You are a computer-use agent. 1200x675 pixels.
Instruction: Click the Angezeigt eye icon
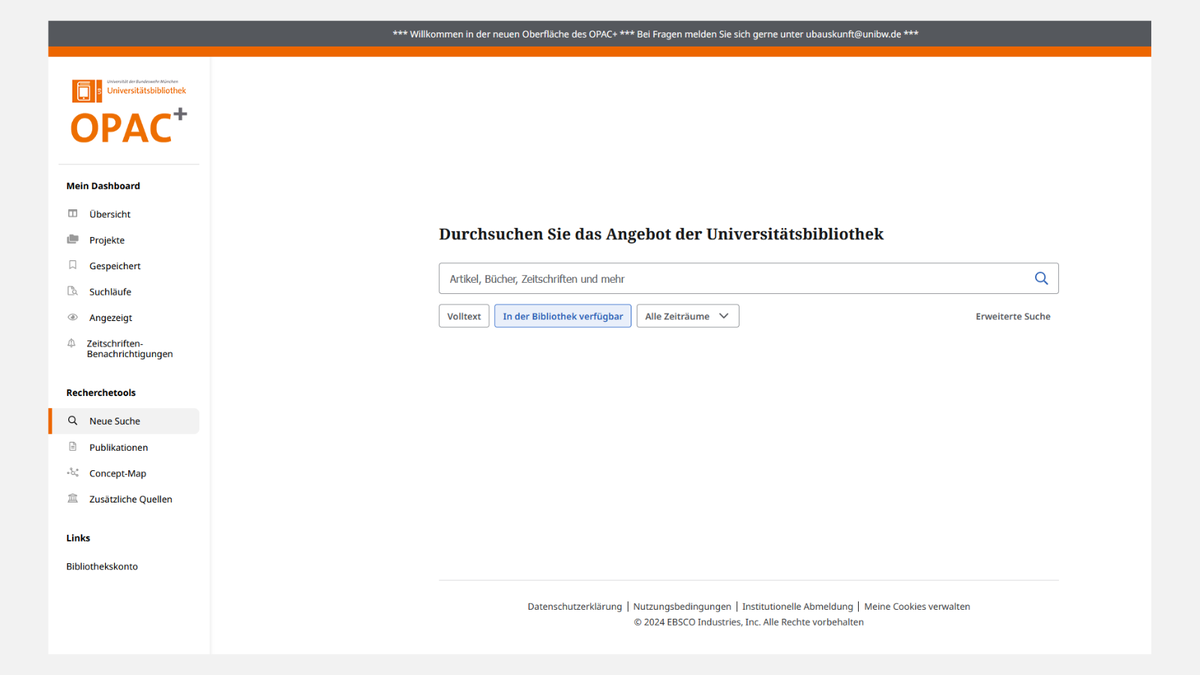pyautogui.click(x=72, y=318)
